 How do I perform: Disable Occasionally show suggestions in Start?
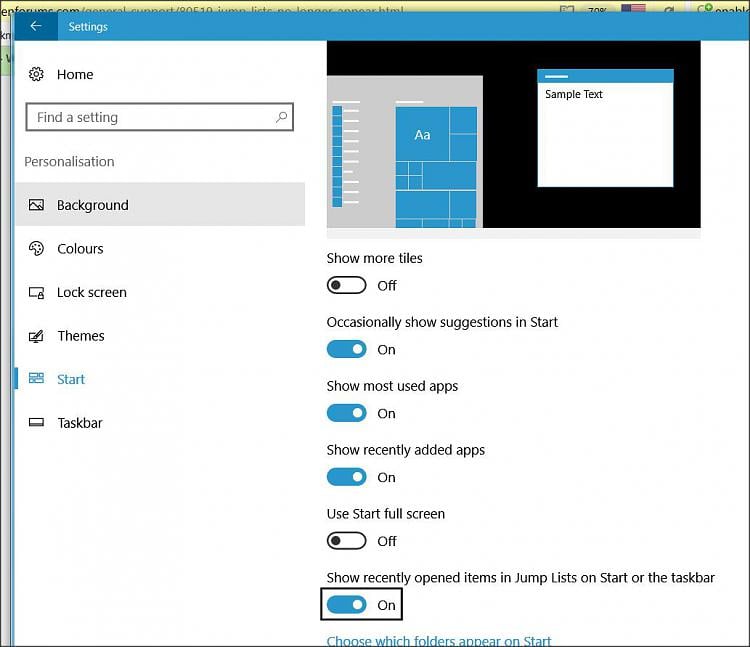(x=346, y=349)
